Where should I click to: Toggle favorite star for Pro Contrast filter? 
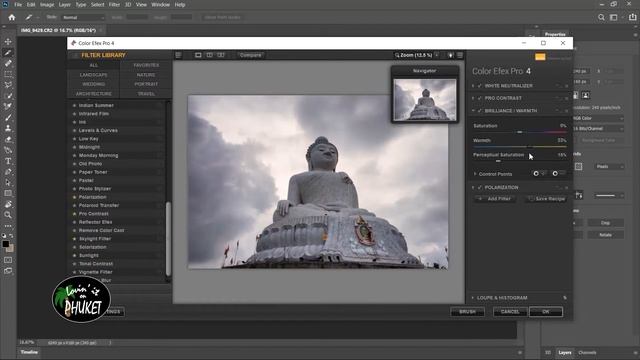(74, 214)
